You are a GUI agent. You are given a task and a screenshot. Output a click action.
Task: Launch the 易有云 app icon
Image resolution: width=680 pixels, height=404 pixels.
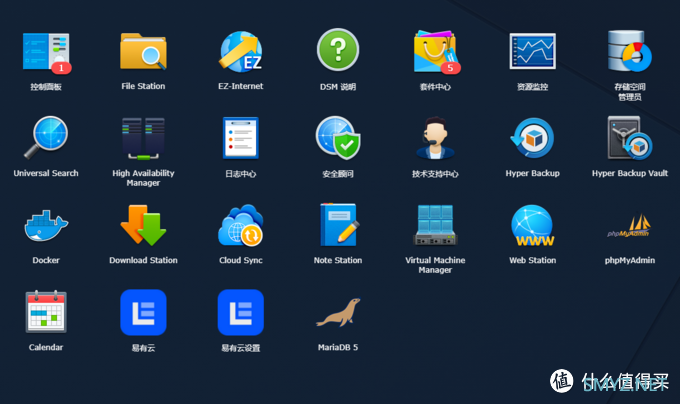click(143, 313)
